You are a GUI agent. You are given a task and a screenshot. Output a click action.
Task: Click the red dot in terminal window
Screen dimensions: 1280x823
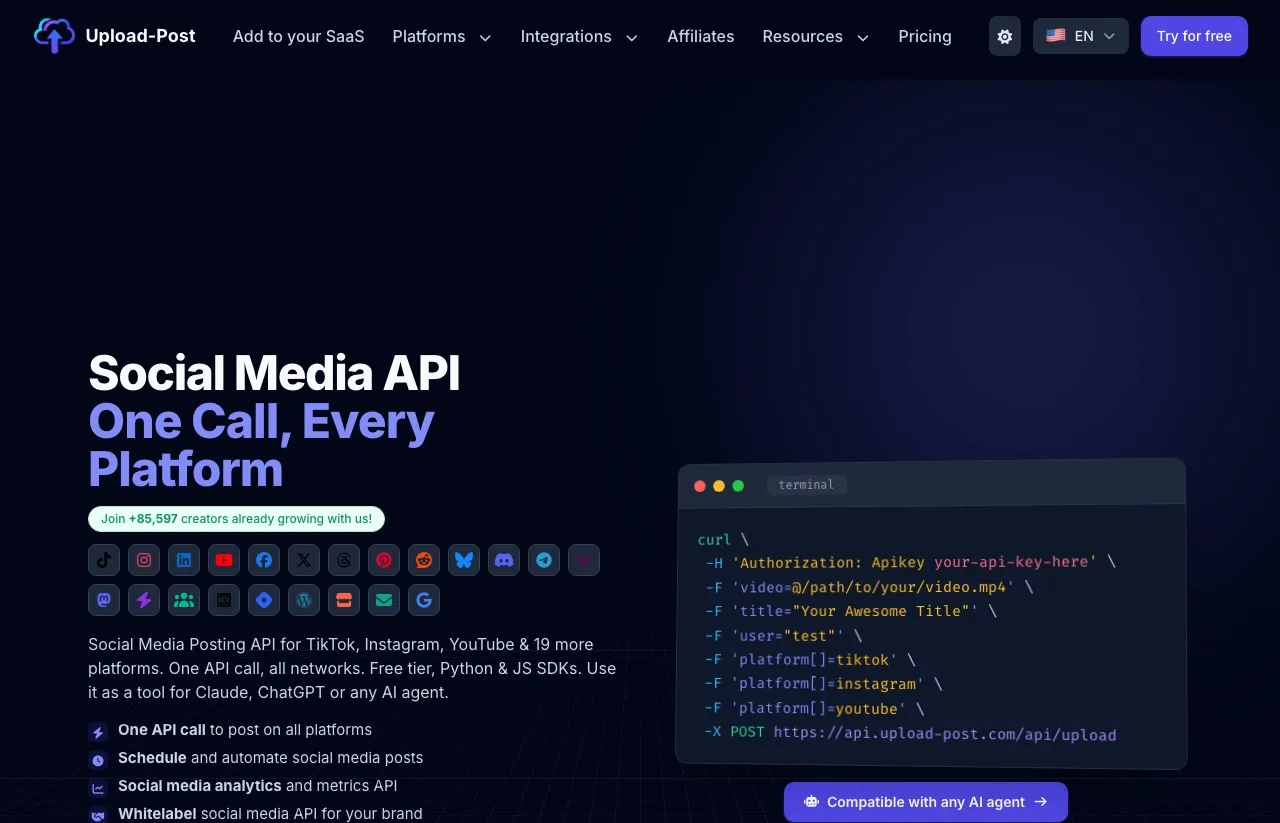[700, 486]
